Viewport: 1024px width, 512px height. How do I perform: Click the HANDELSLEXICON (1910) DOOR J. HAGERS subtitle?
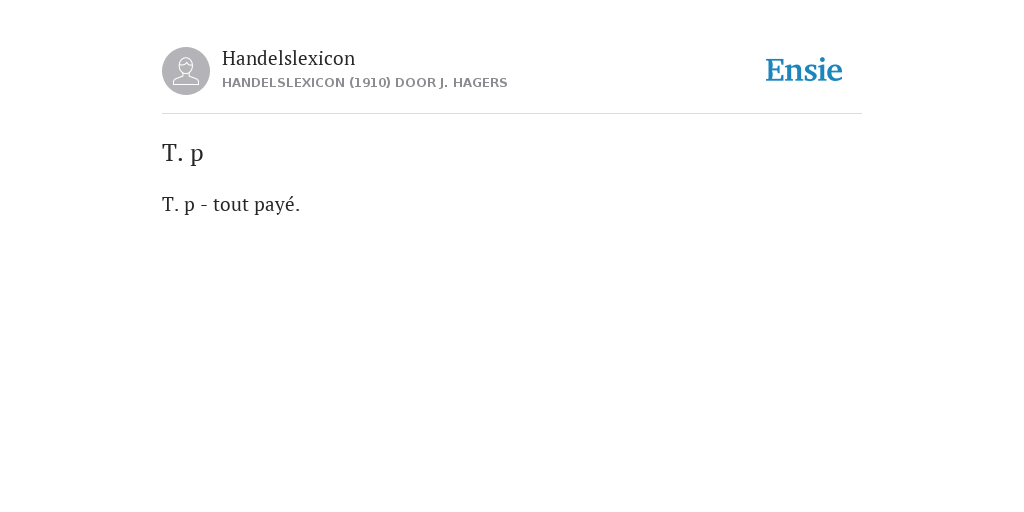pyautogui.click(x=364, y=83)
